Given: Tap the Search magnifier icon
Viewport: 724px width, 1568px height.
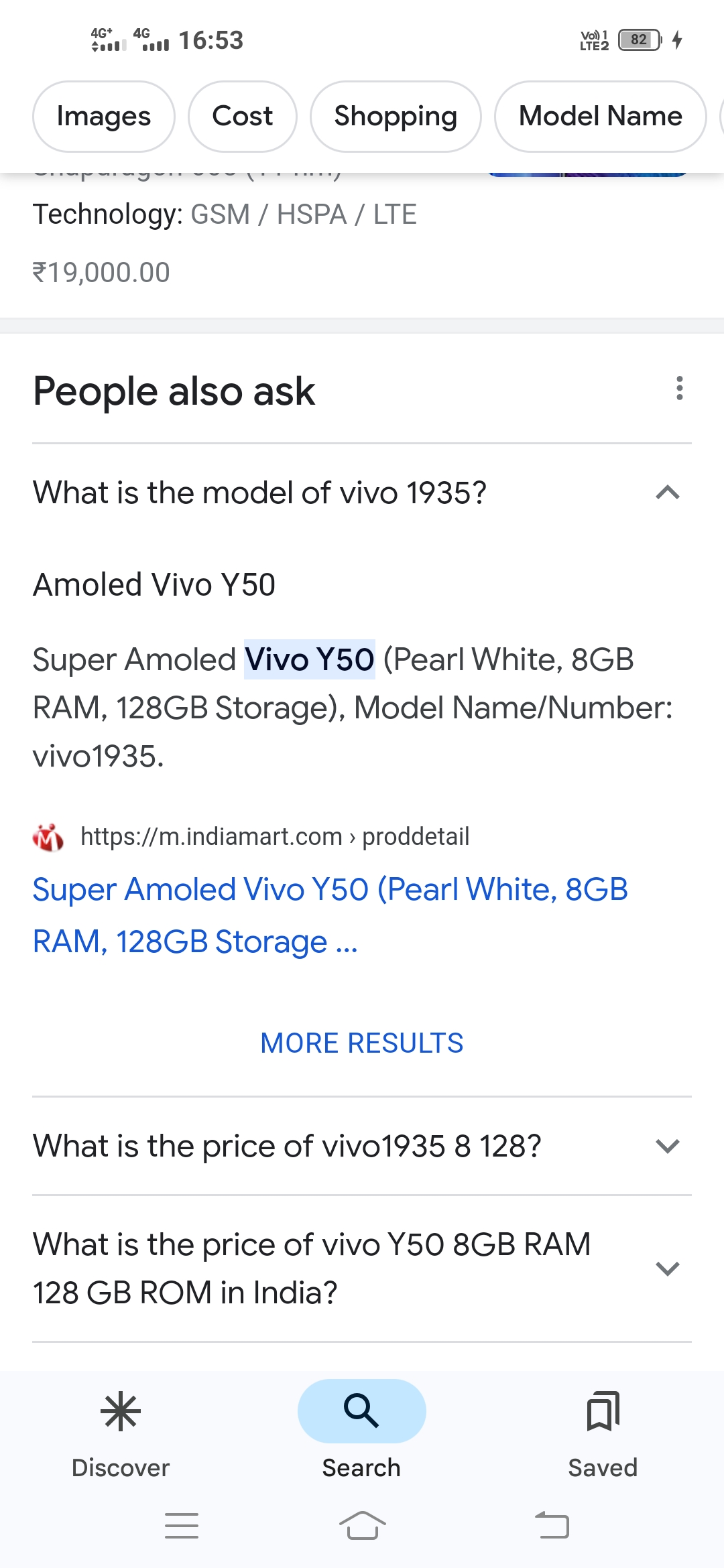Looking at the screenshot, I should [361, 1411].
